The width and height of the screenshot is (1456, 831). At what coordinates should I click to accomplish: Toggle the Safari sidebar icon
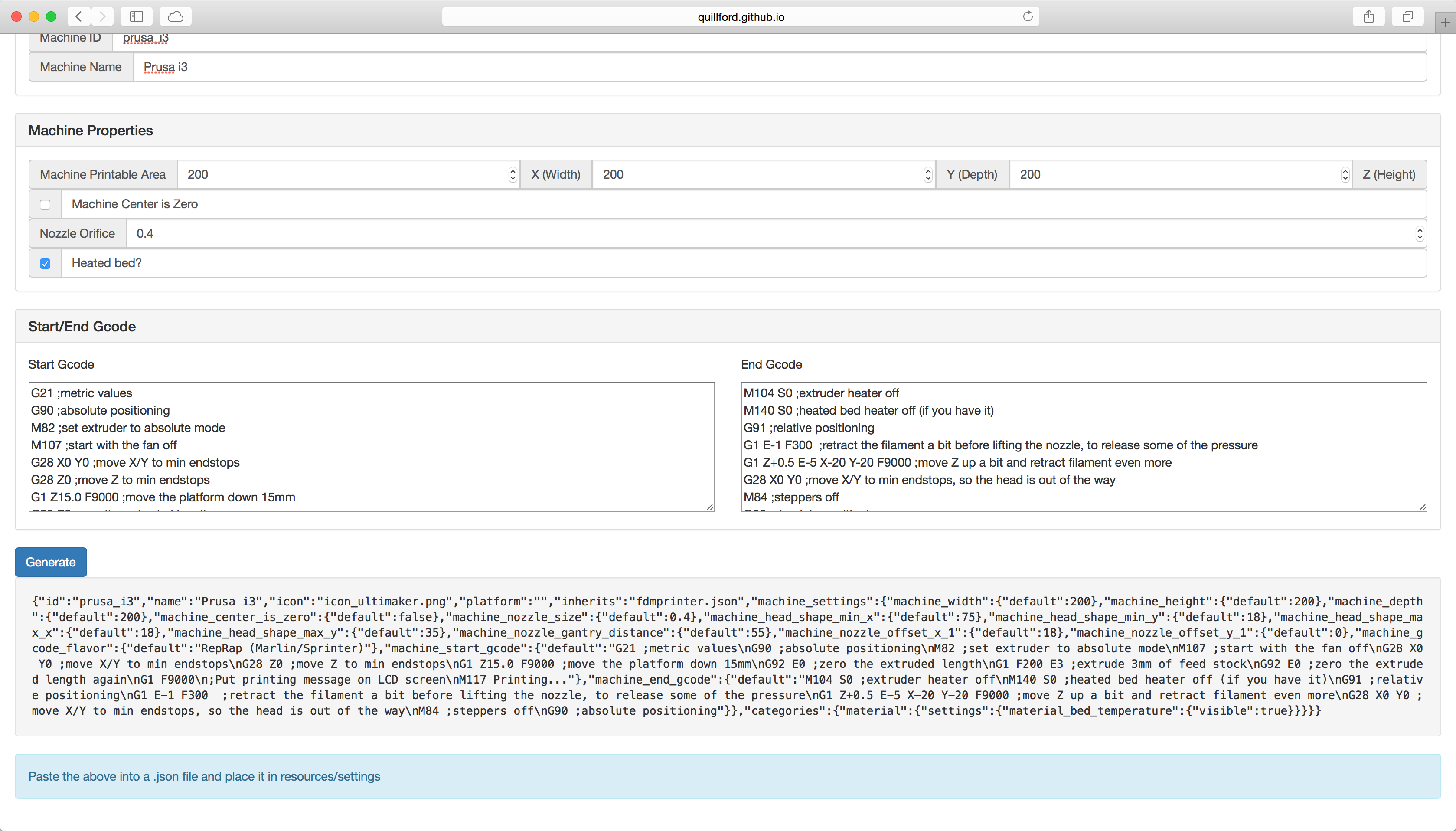point(136,16)
